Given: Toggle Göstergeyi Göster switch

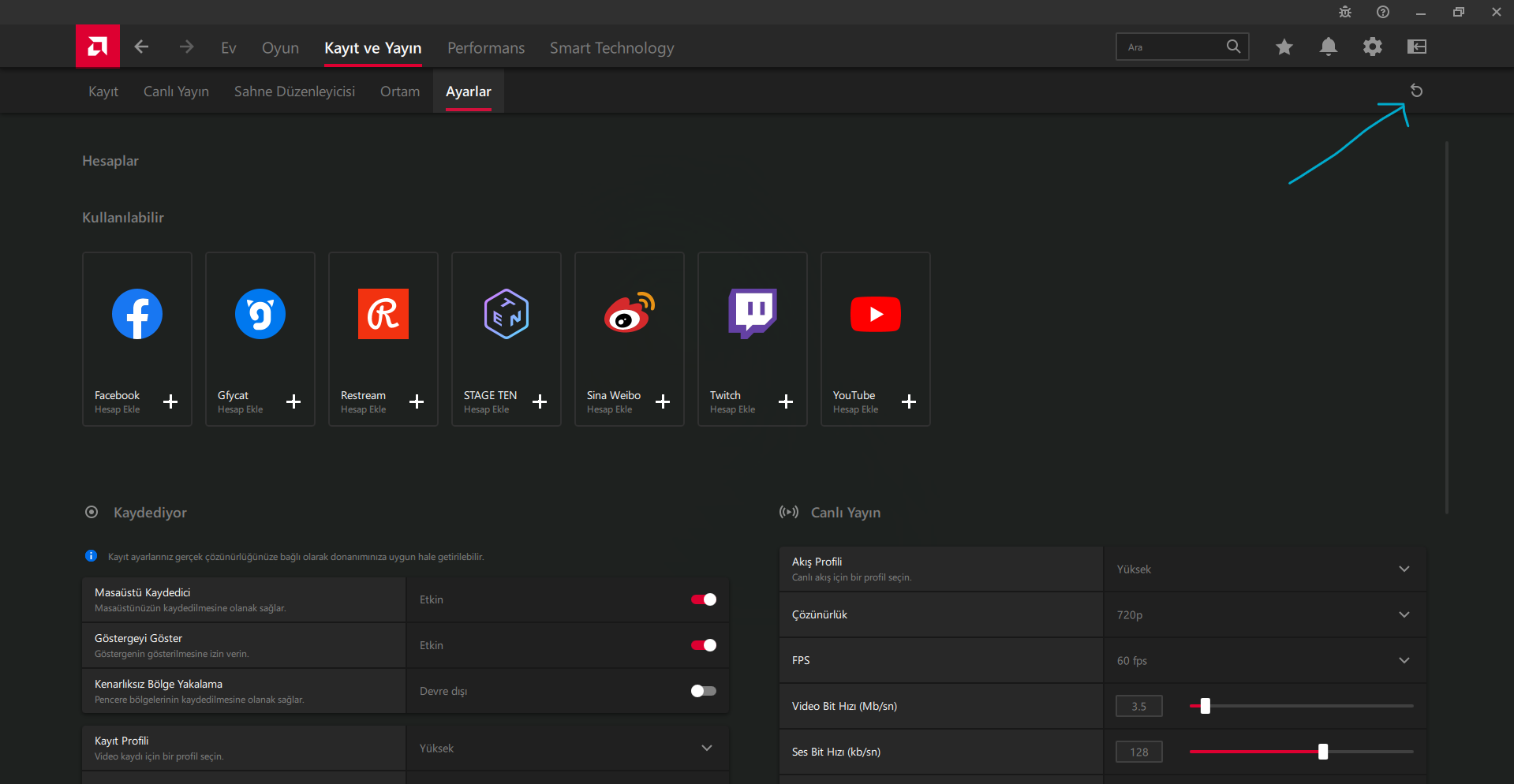Looking at the screenshot, I should pyautogui.click(x=704, y=645).
